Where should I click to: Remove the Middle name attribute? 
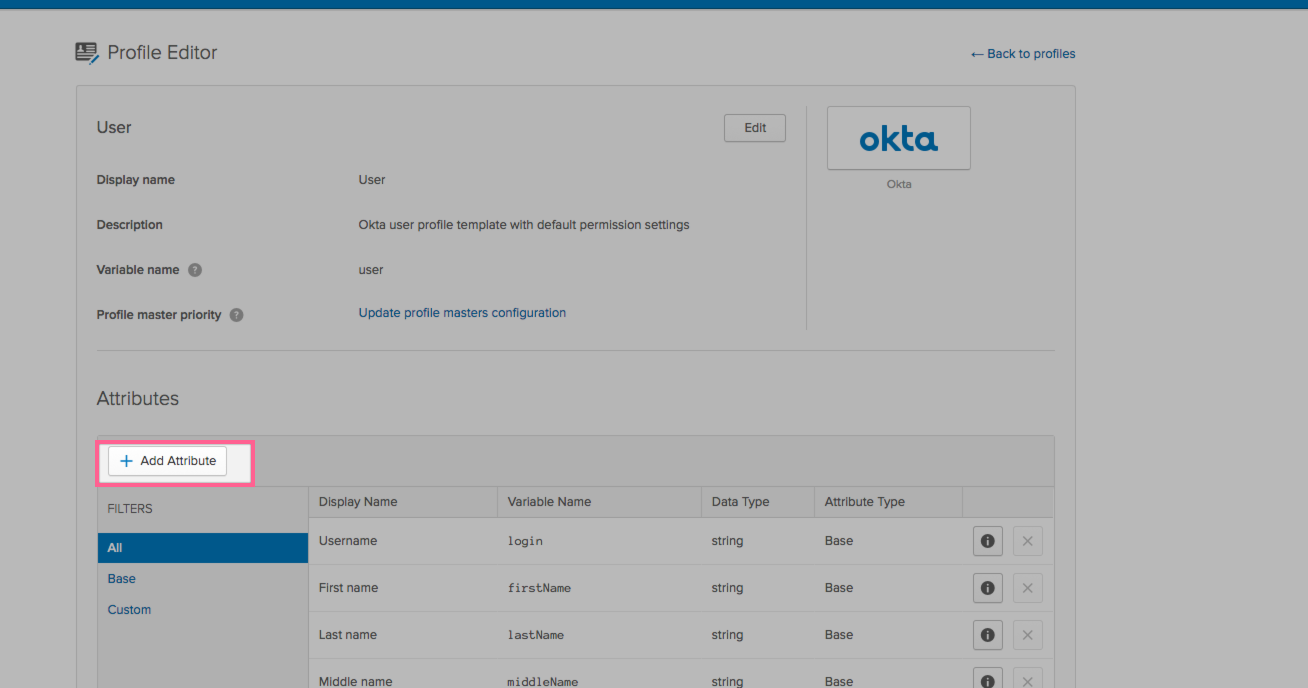pos(1027,678)
